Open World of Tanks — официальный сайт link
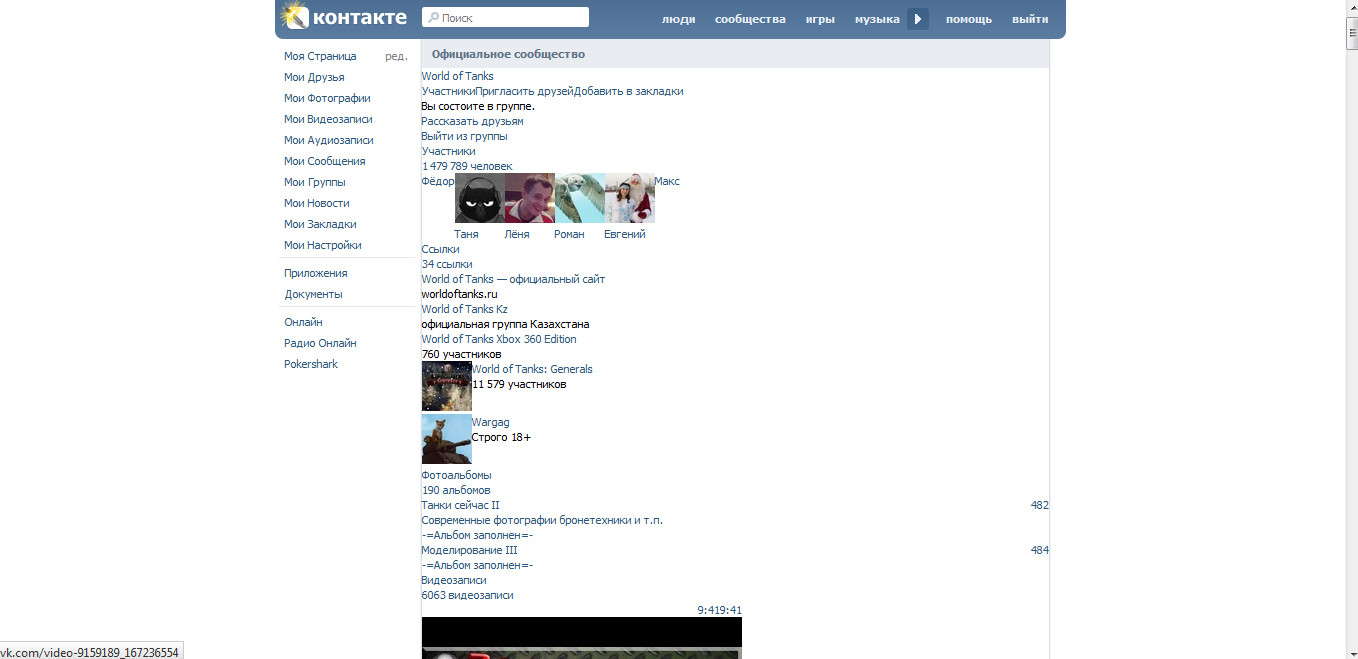1358x659 pixels. pos(513,279)
